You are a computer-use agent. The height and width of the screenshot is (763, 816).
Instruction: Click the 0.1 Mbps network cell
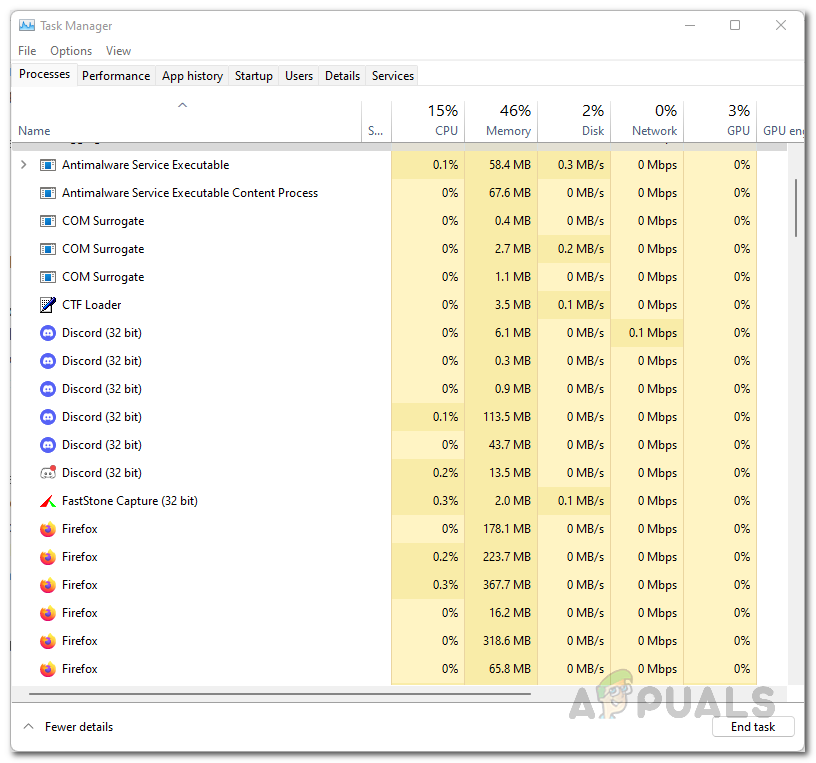(x=647, y=333)
